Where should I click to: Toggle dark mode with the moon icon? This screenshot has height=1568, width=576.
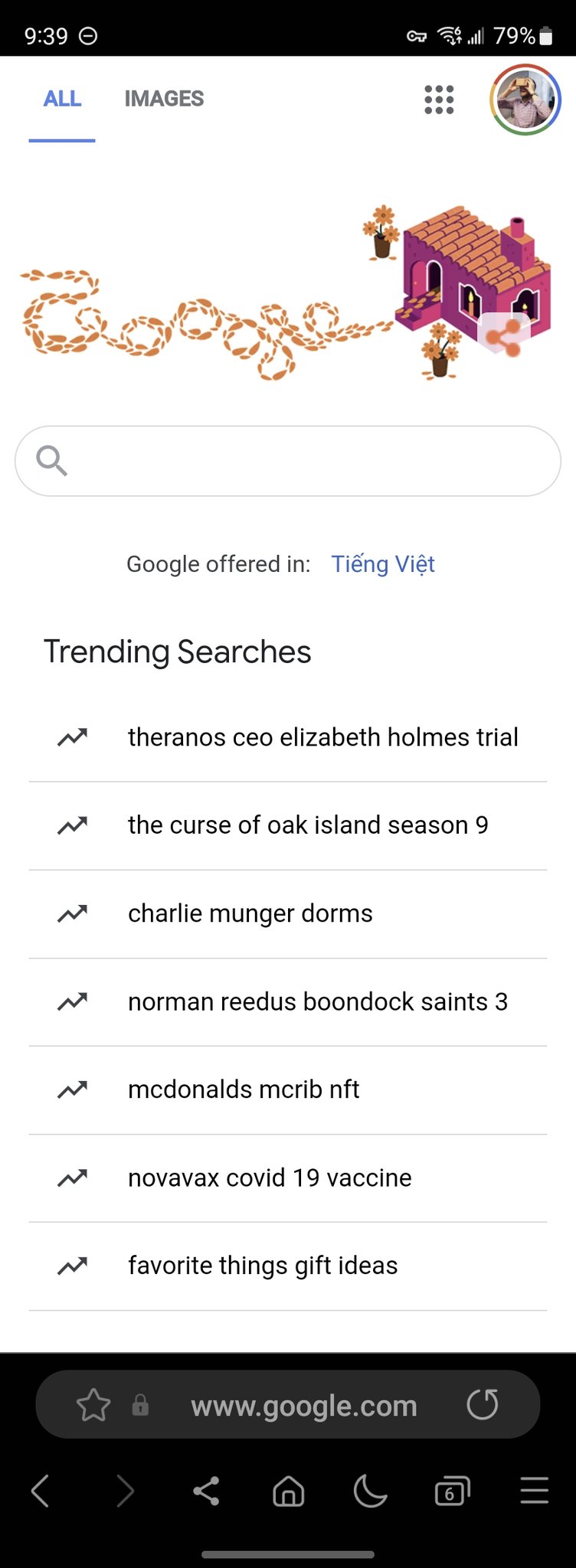point(370,1491)
